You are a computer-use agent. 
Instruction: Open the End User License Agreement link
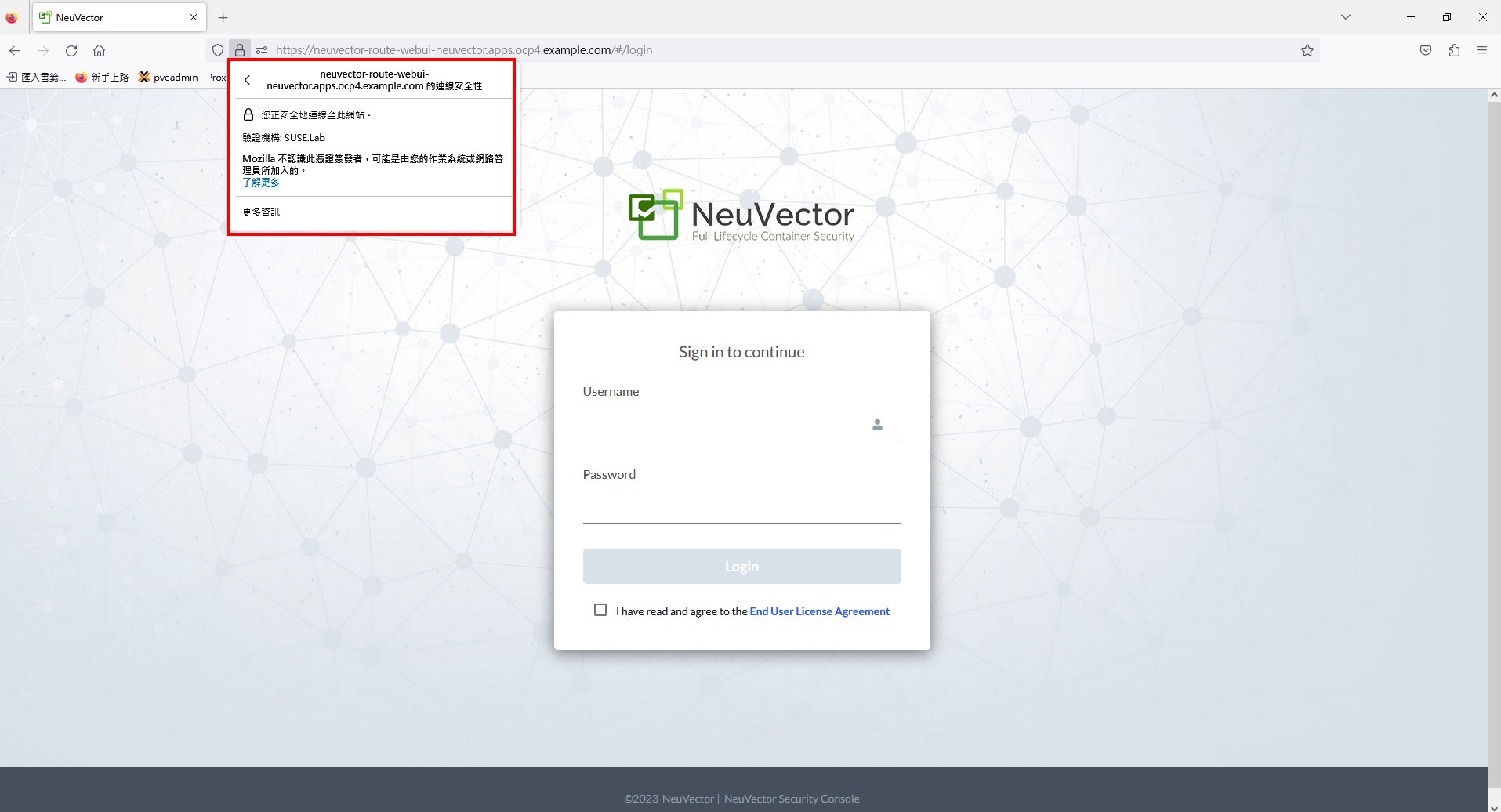(819, 611)
